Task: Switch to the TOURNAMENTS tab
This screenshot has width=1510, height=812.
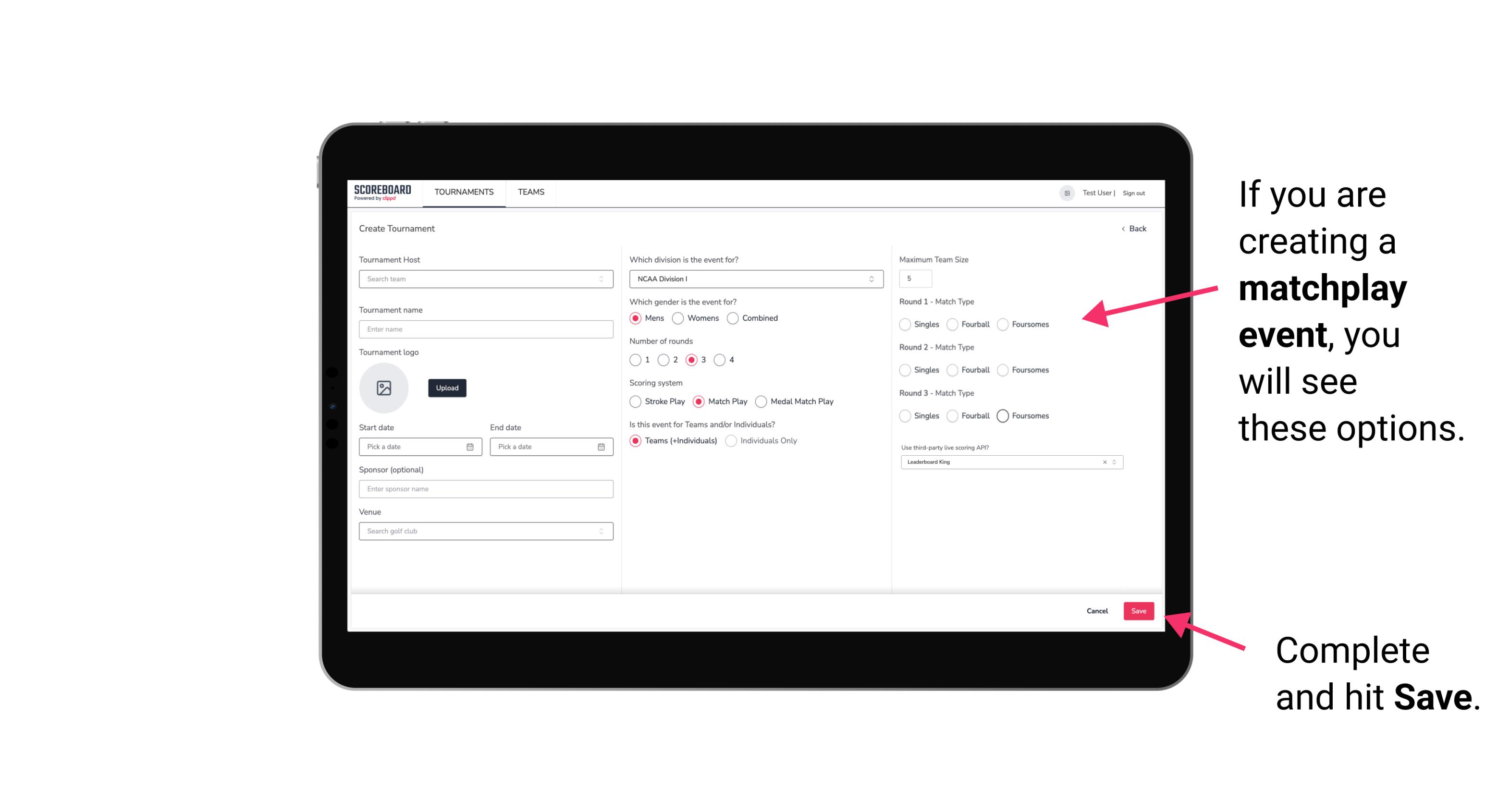Action: (x=463, y=192)
